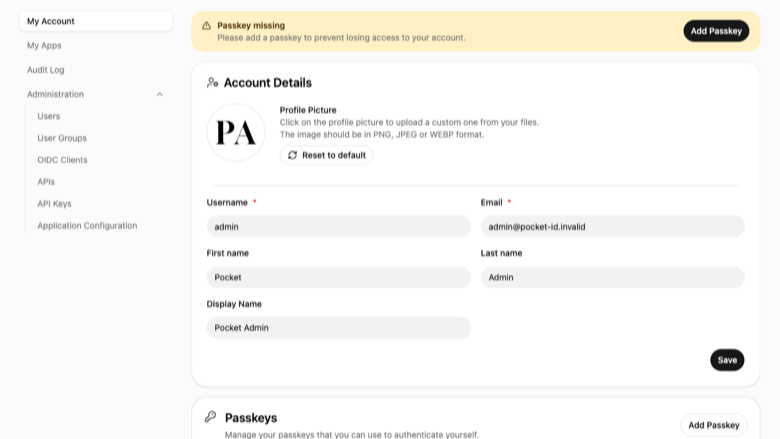Collapse the Administration section chevron
This screenshot has height=439, width=780.
coord(160,94)
